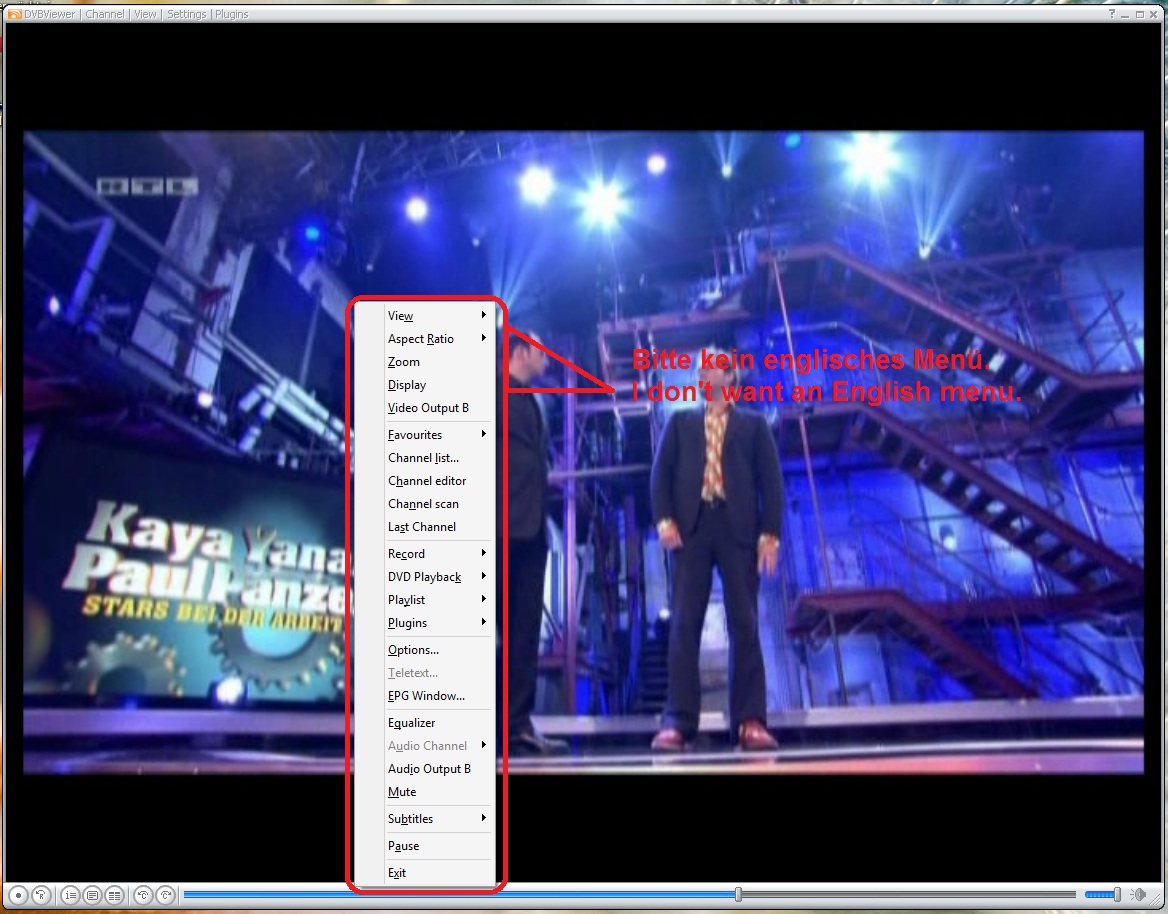Click the clockwise C arrow icon
The image size is (1168, 914).
pyautogui.click(x=166, y=895)
